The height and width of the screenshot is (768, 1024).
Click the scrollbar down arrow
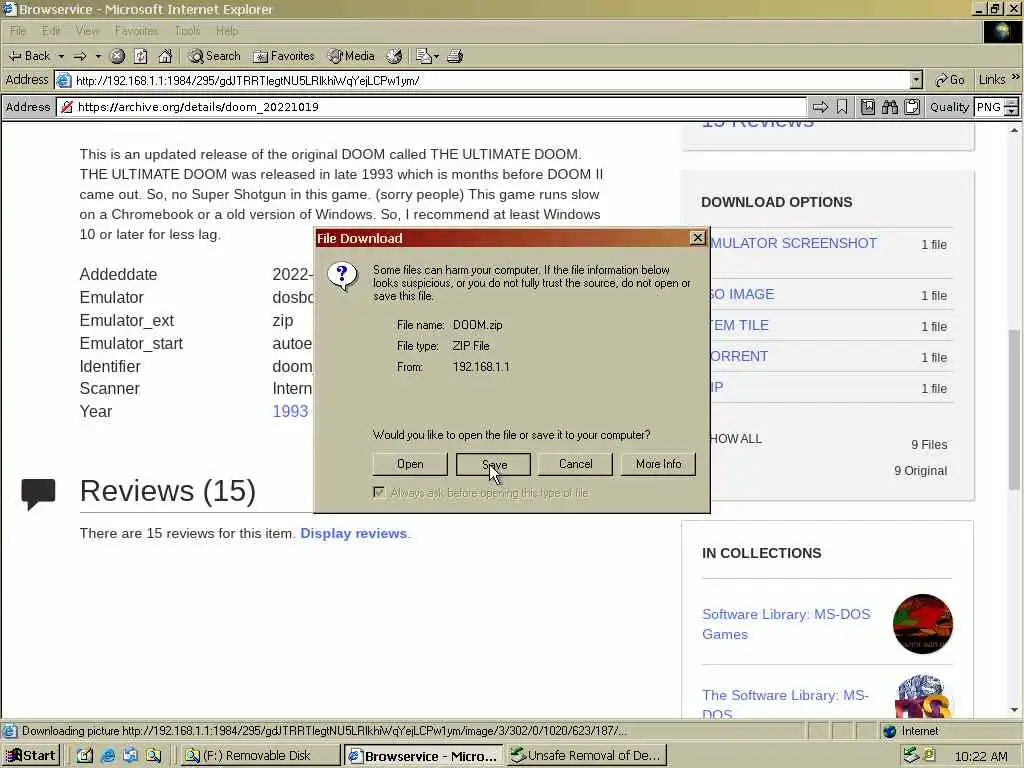tap(1014, 710)
